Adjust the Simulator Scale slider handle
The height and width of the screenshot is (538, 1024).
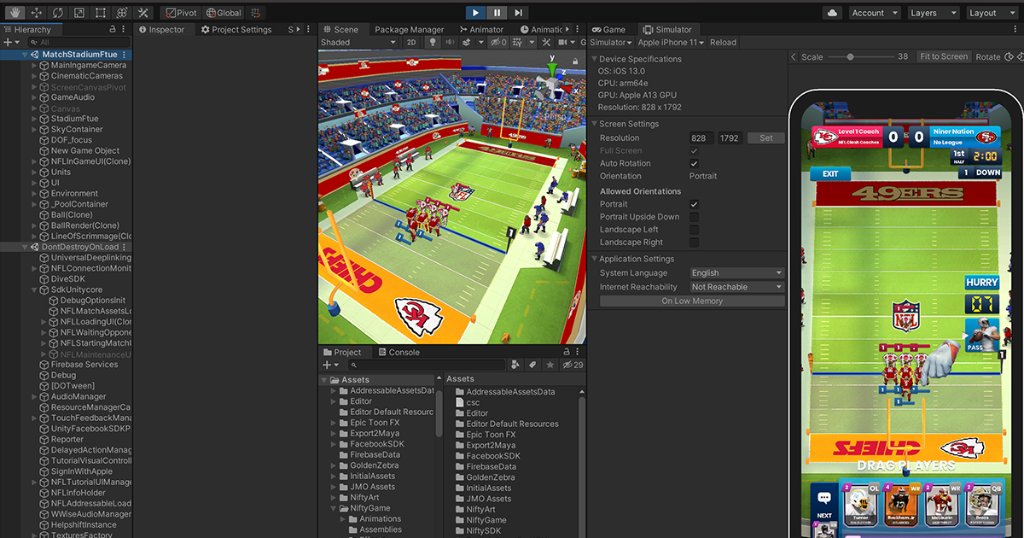(x=850, y=57)
